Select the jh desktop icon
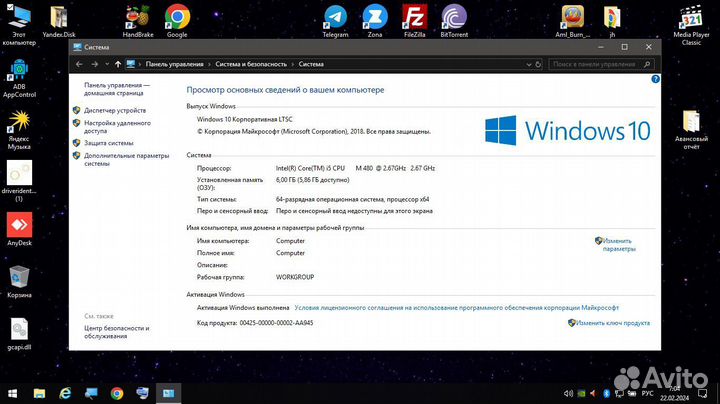The width and height of the screenshot is (720, 404). pos(612,22)
